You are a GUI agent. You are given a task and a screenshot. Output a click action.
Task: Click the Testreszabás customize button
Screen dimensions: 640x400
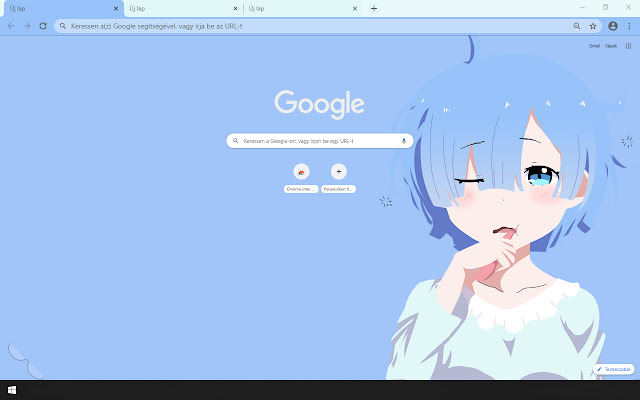(x=614, y=369)
